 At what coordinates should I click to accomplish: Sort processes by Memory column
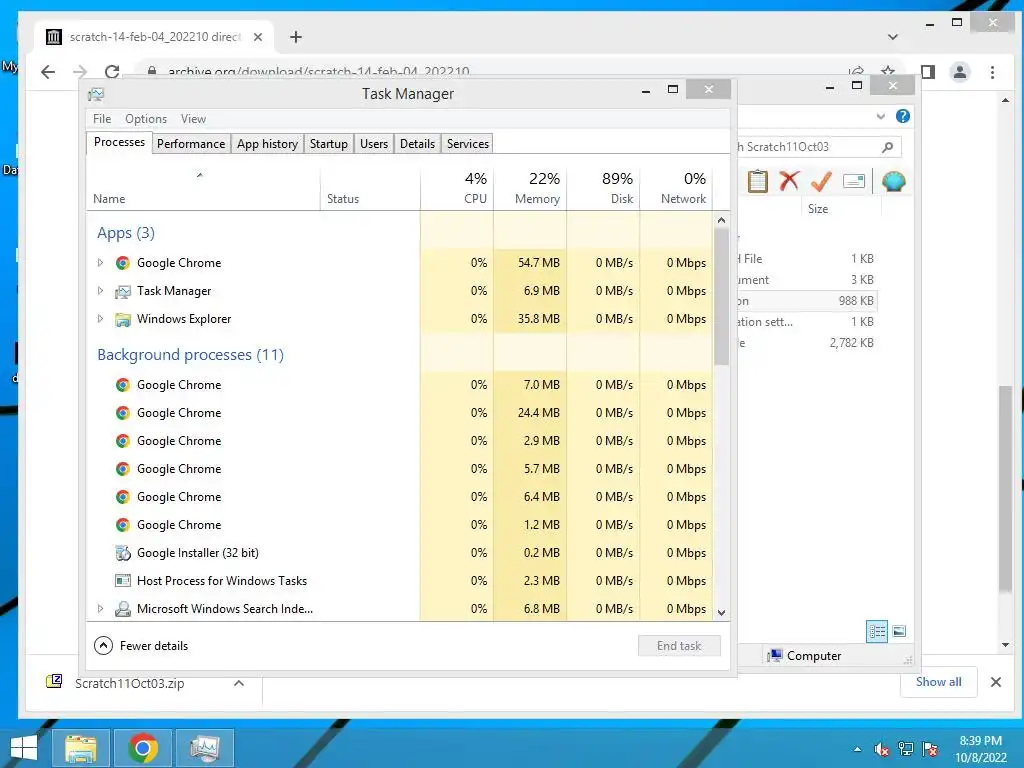[x=530, y=187]
